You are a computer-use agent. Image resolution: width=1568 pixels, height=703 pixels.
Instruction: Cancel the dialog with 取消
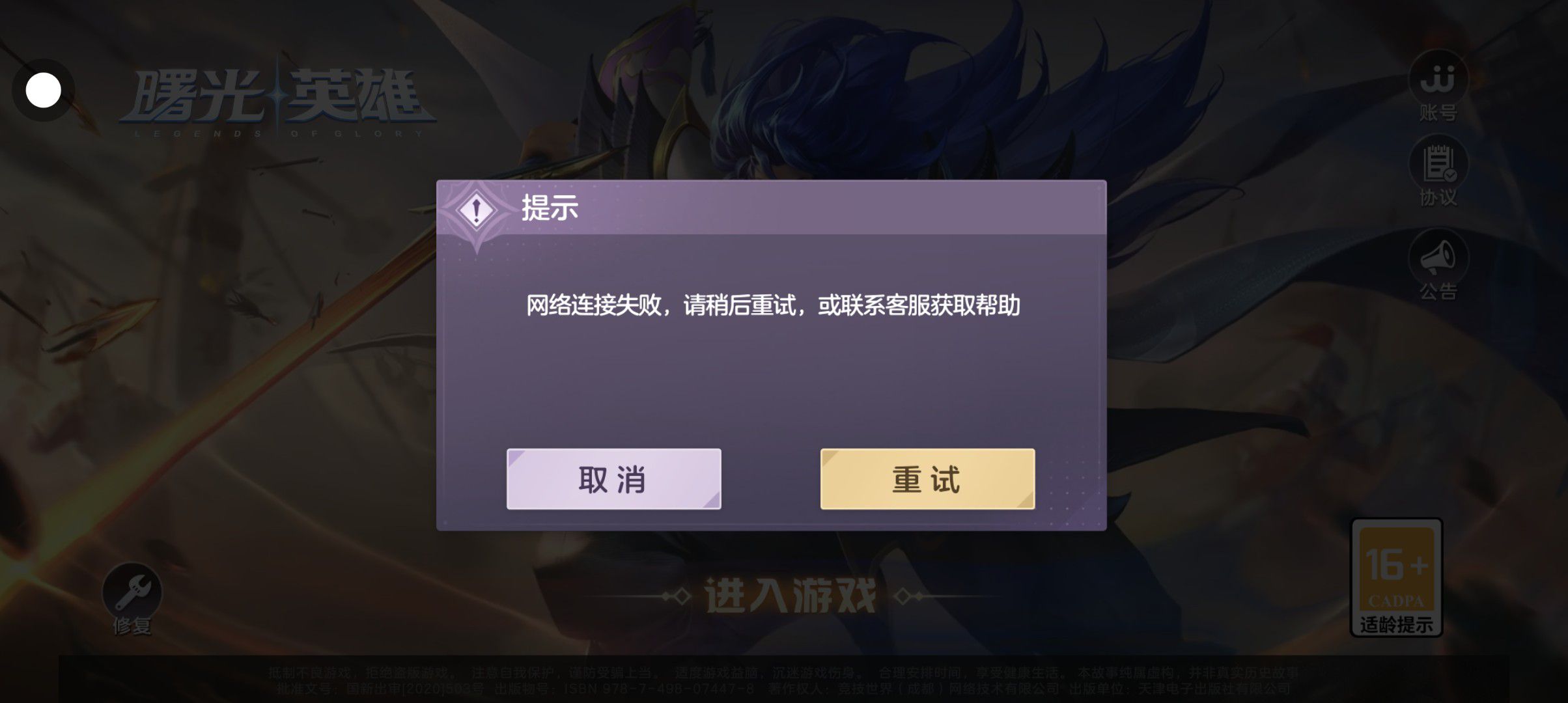click(613, 479)
